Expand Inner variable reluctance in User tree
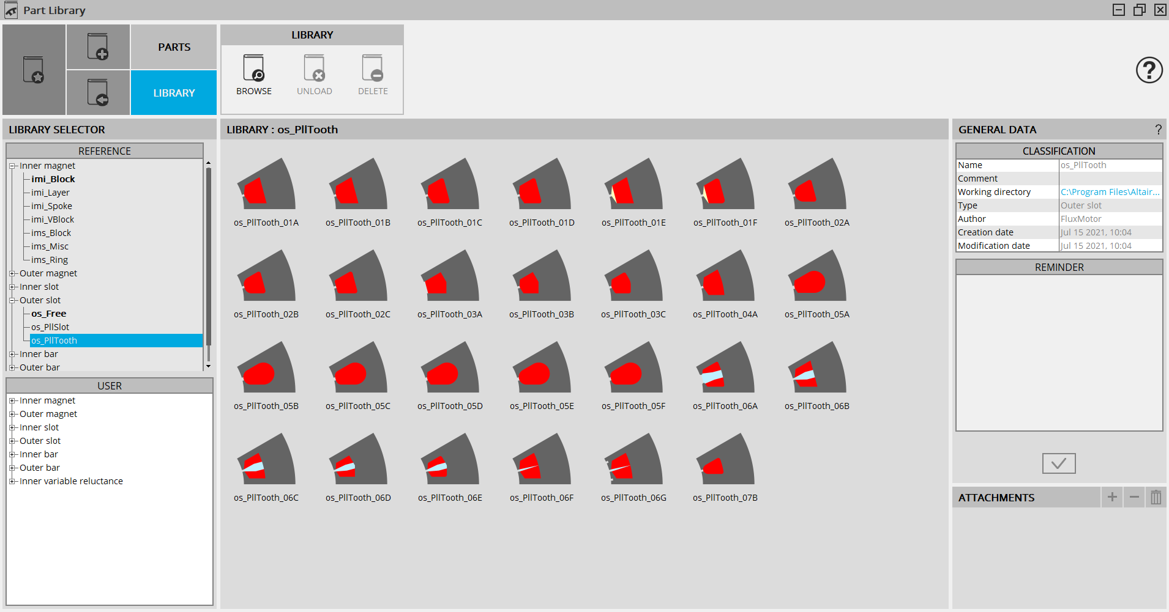1169x612 pixels. click(13, 481)
